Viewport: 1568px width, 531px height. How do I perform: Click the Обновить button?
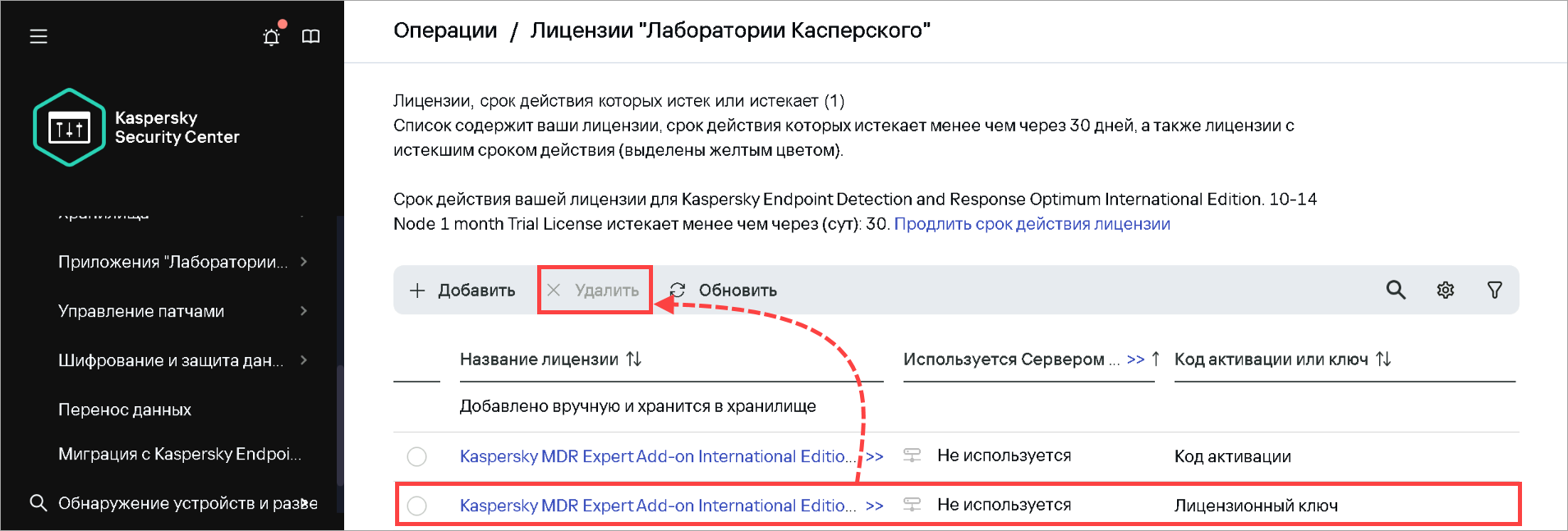[x=723, y=290]
